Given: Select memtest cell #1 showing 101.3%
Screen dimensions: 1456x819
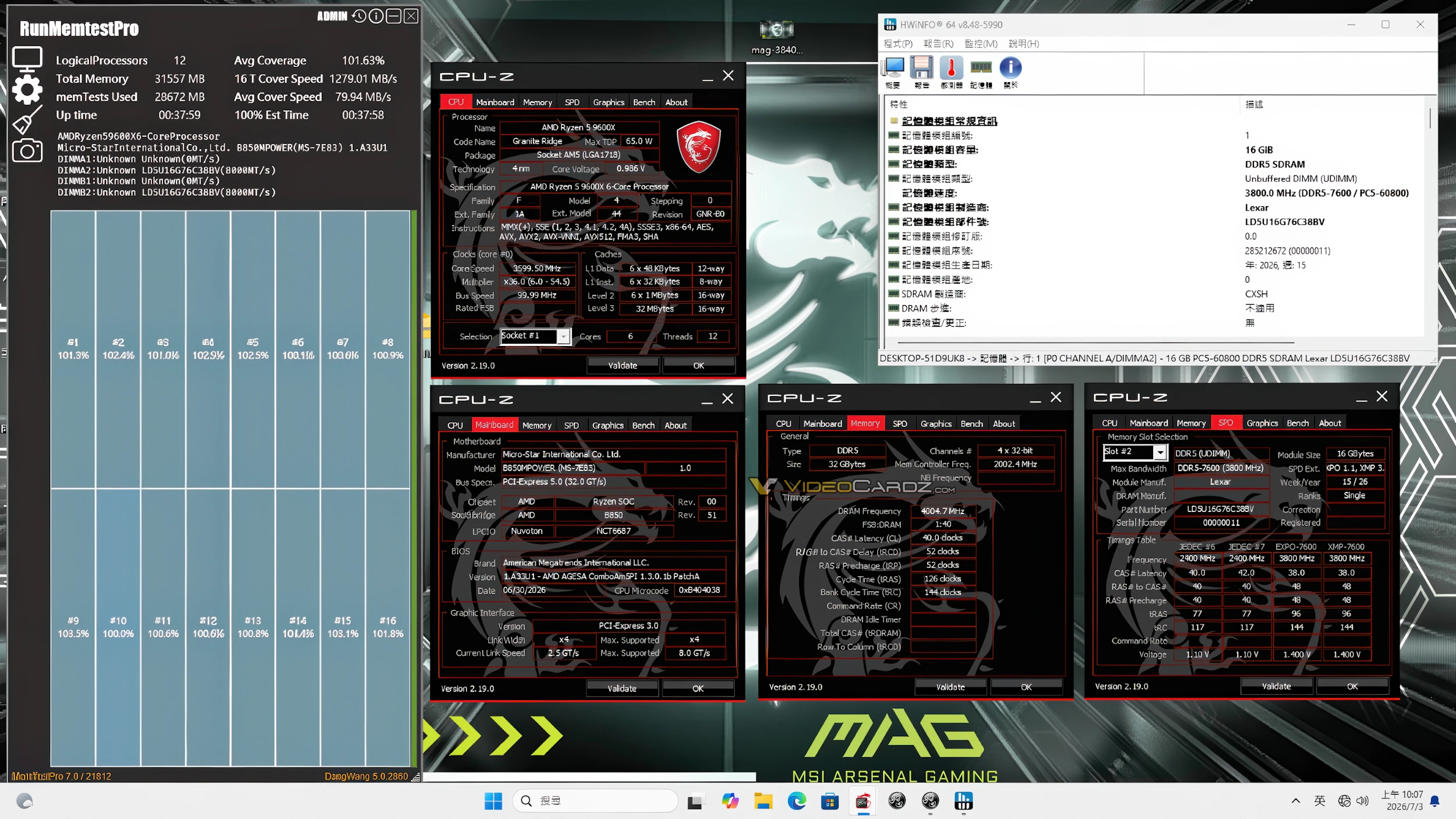Looking at the screenshot, I should point(73,350).
